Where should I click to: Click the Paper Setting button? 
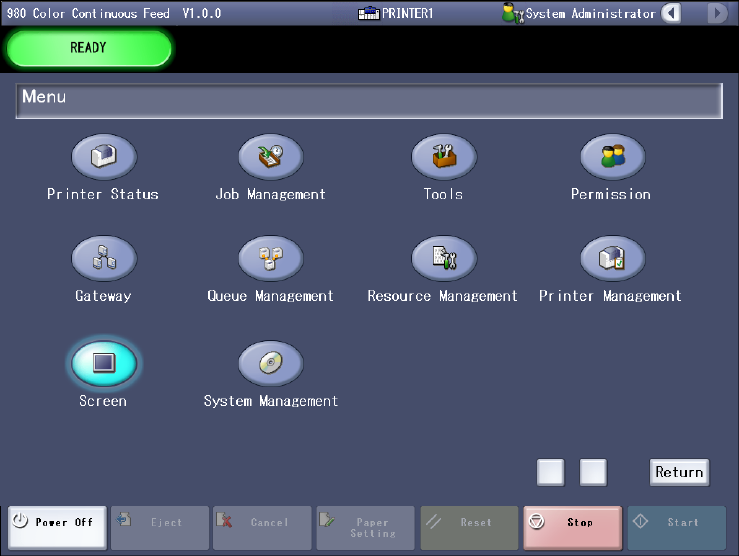(365, 527)
